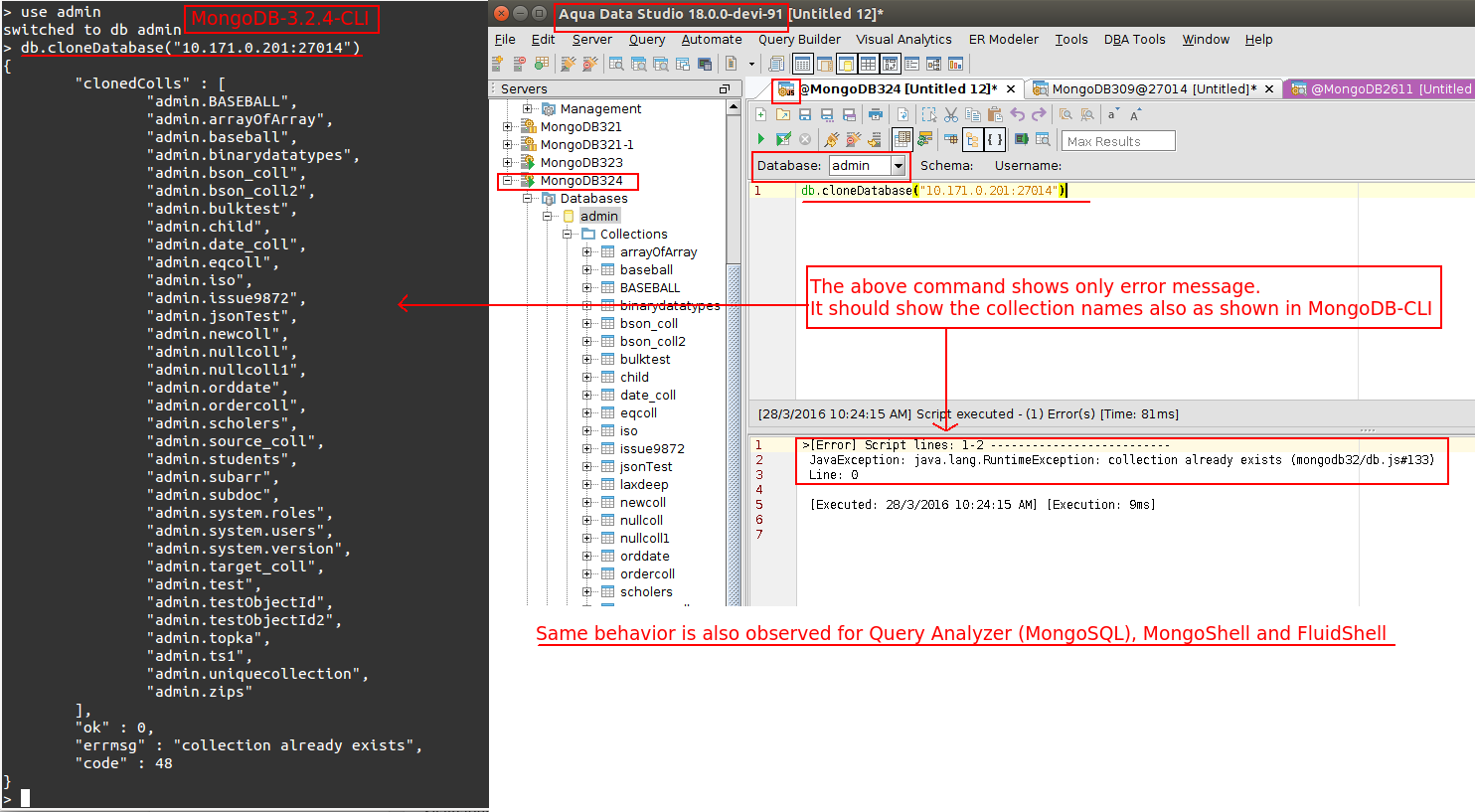Create a new script with the New icon
This screenshot has width=1475, height=812.
760,114
